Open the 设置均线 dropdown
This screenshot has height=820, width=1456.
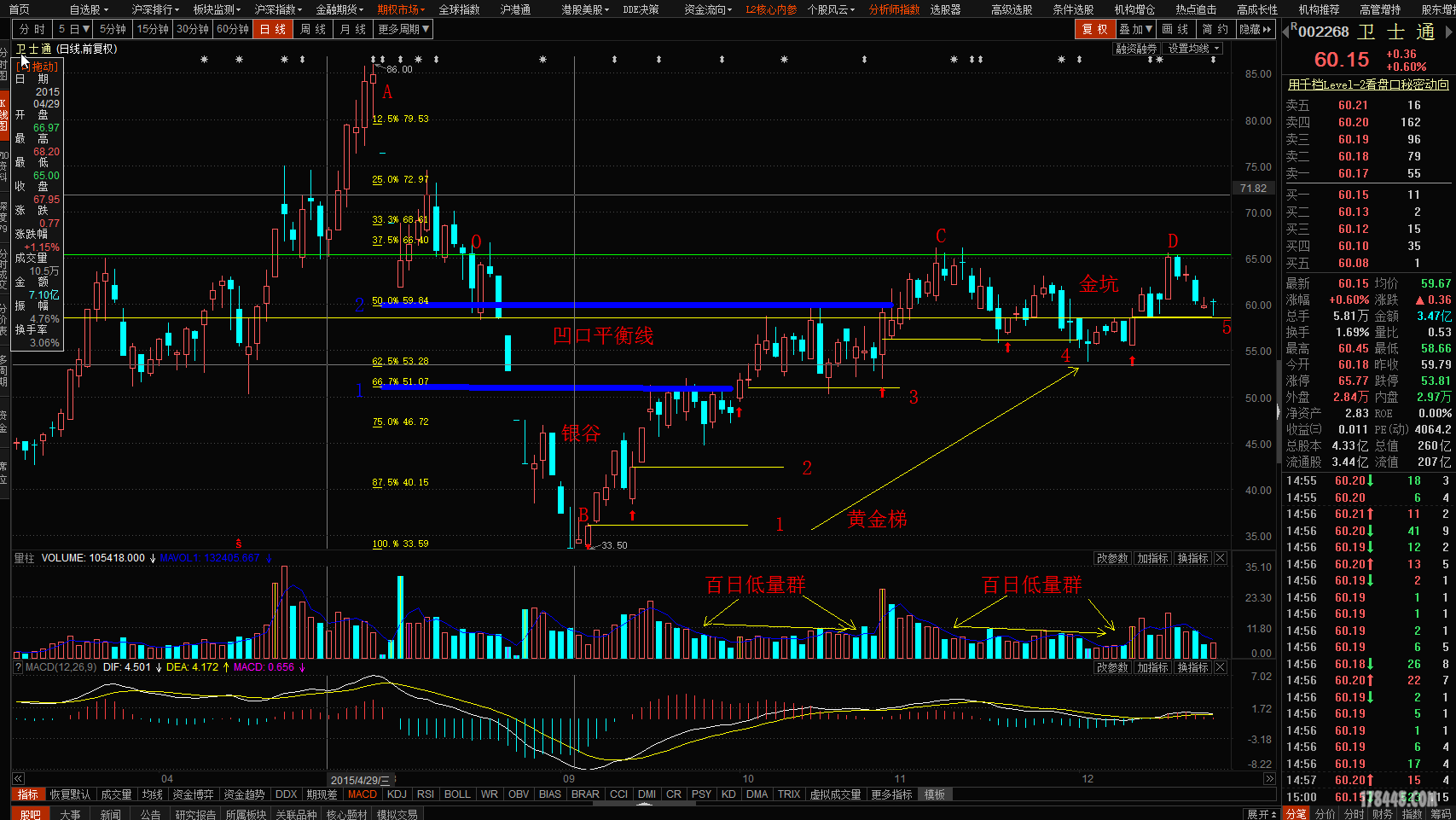tap(1192, 49)
